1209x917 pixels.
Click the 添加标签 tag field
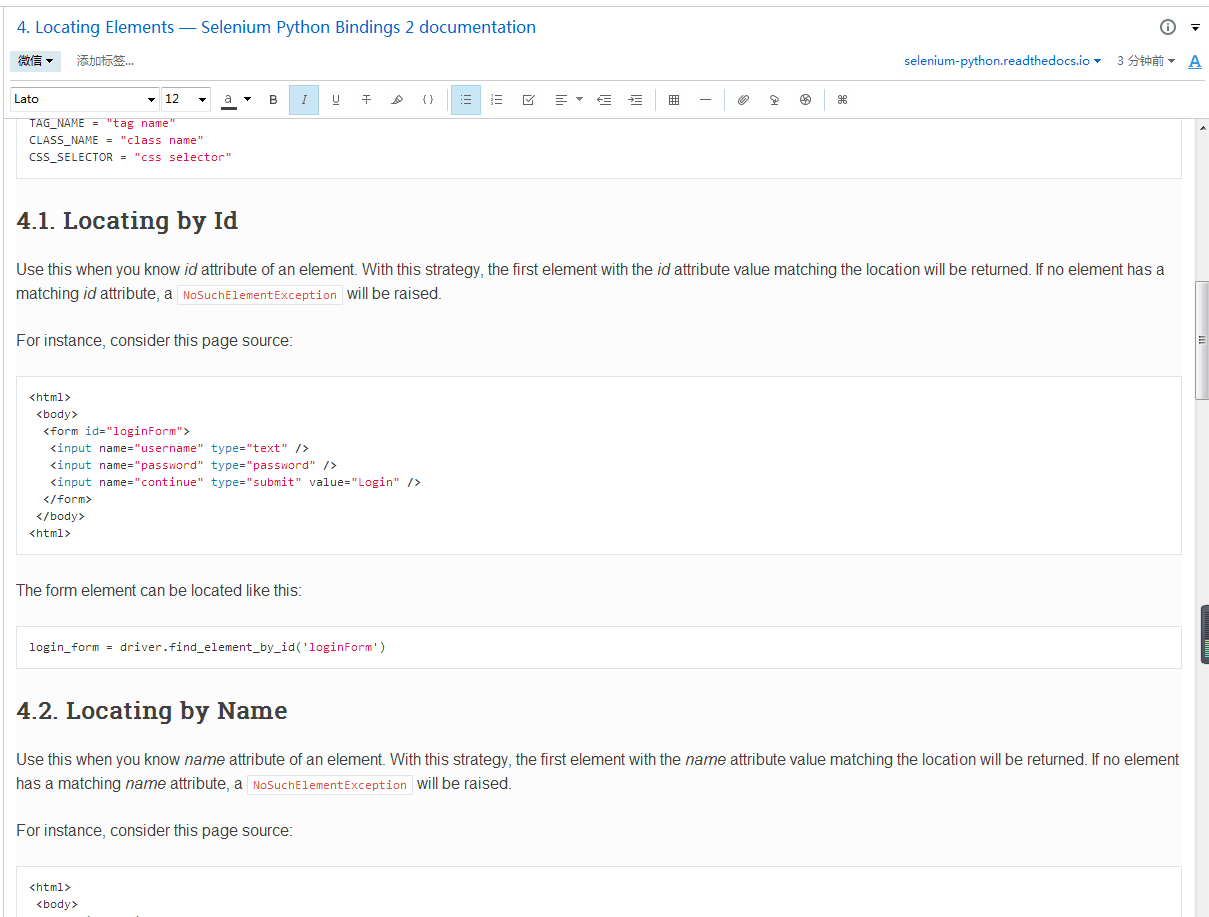click(x=105, y=61)
